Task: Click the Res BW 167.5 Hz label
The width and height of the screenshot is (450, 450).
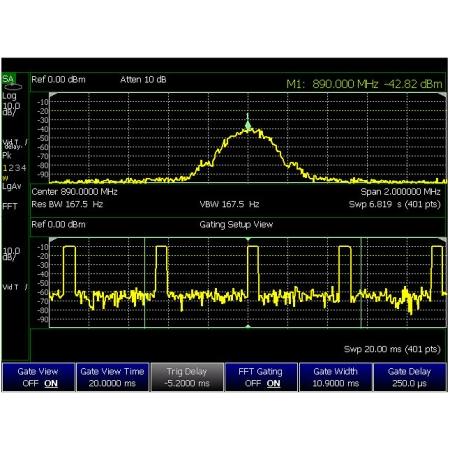Action: tap(67, 204)
